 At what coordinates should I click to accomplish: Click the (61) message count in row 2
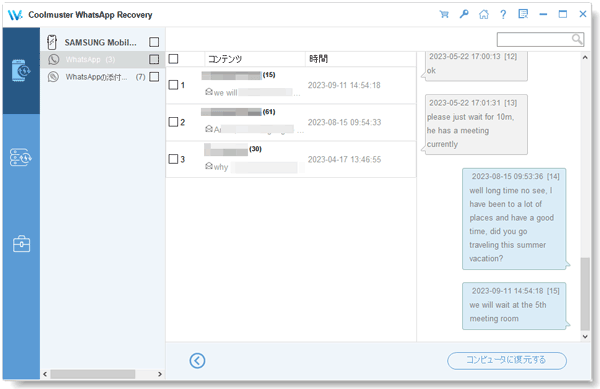[269, 112]
